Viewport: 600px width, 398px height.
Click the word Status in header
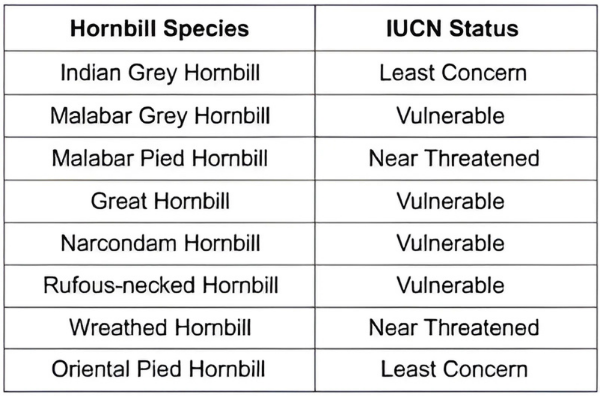(484, 28)
